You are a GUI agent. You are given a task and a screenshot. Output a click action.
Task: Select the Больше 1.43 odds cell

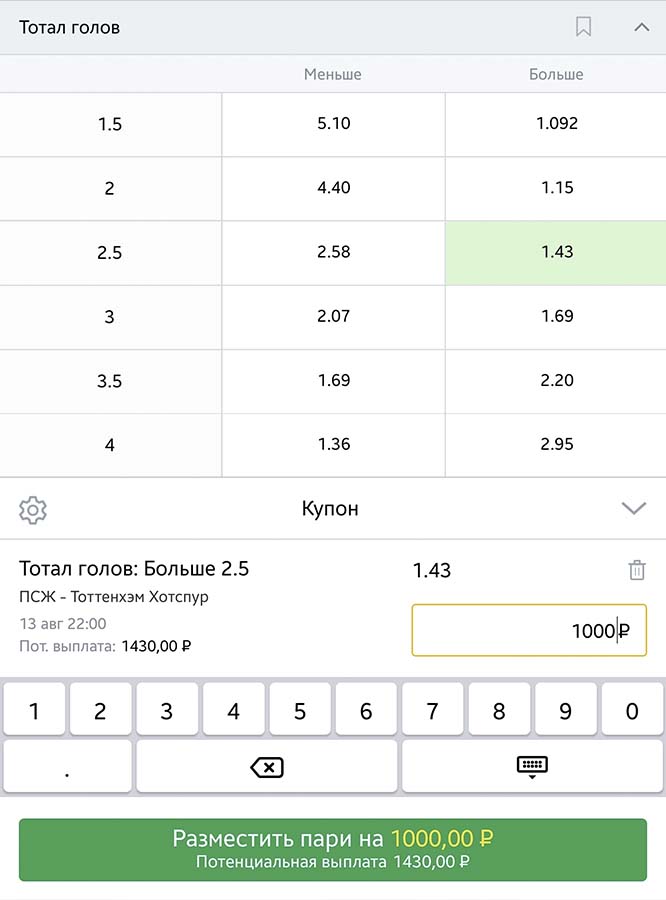coord(556,253)
